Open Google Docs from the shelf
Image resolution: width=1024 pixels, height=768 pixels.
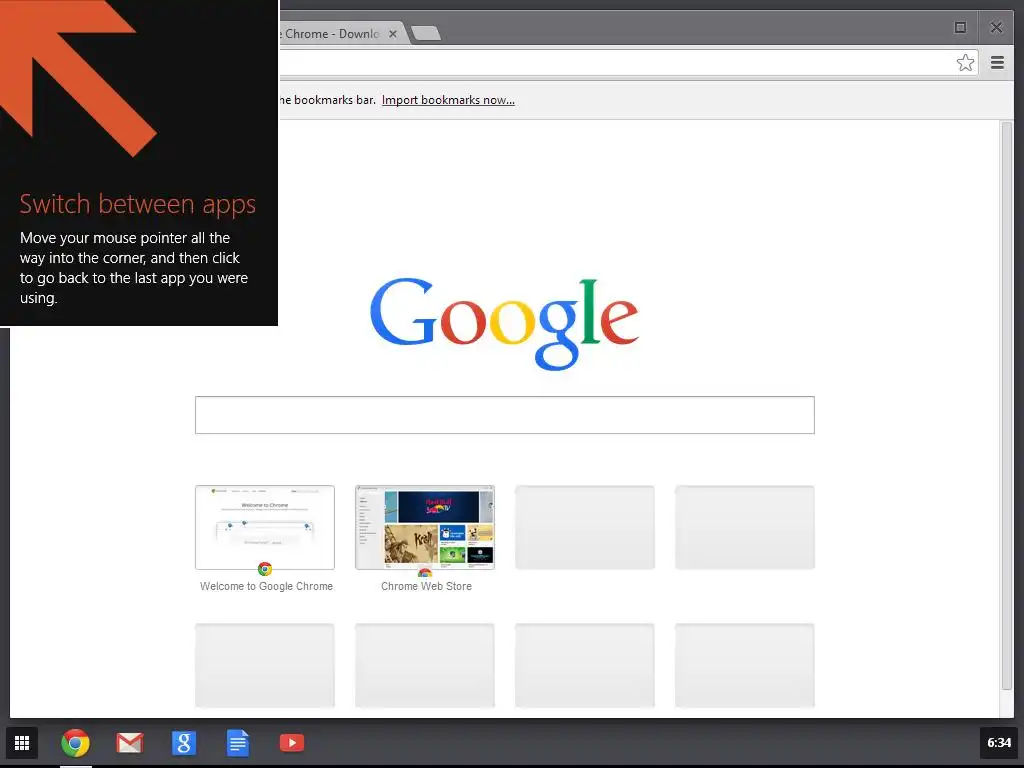(238, 743)
